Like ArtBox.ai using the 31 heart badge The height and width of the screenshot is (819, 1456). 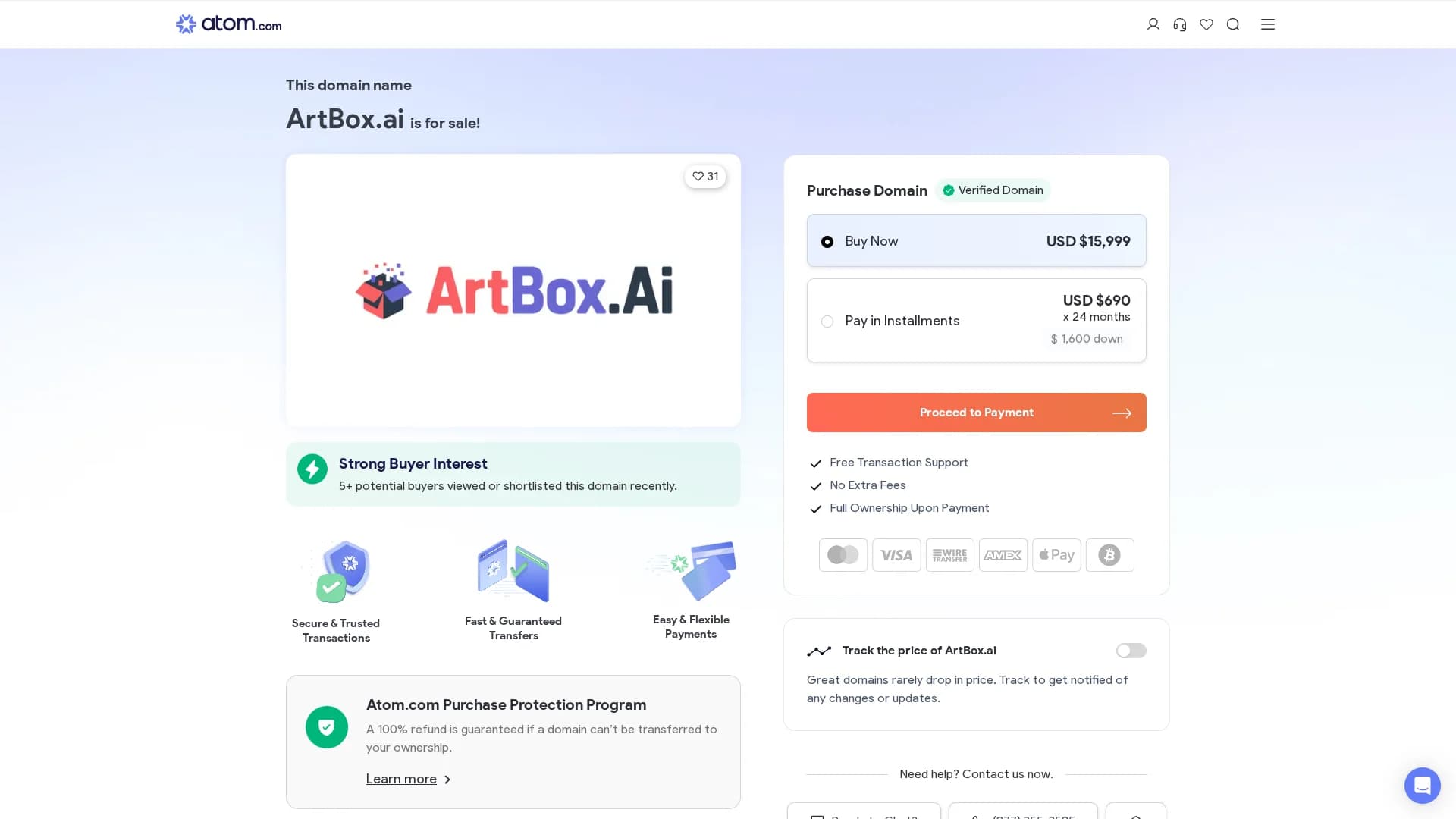(705, 176)
